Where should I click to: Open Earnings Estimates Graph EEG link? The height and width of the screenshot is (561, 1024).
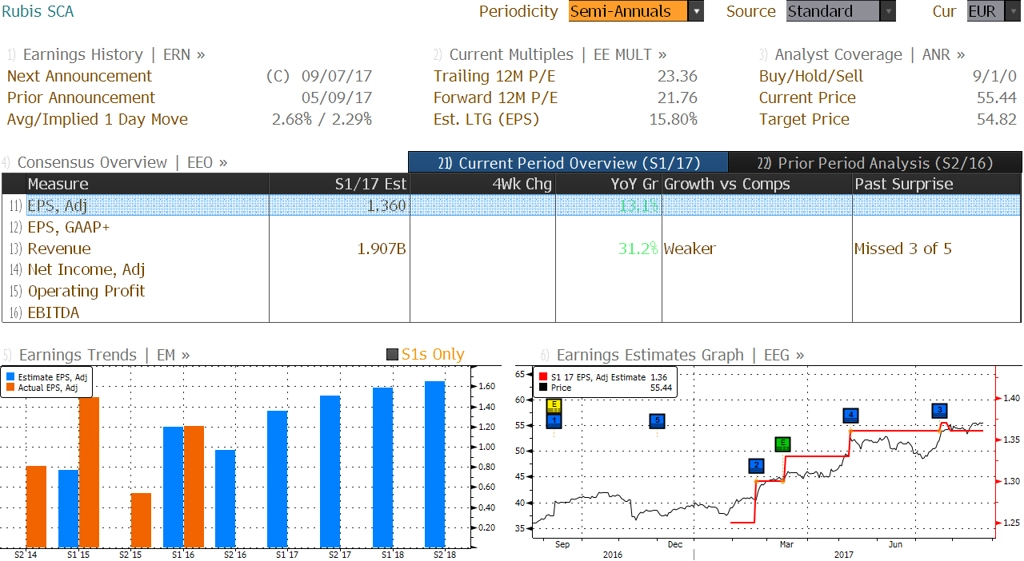[x=680, y=355]
